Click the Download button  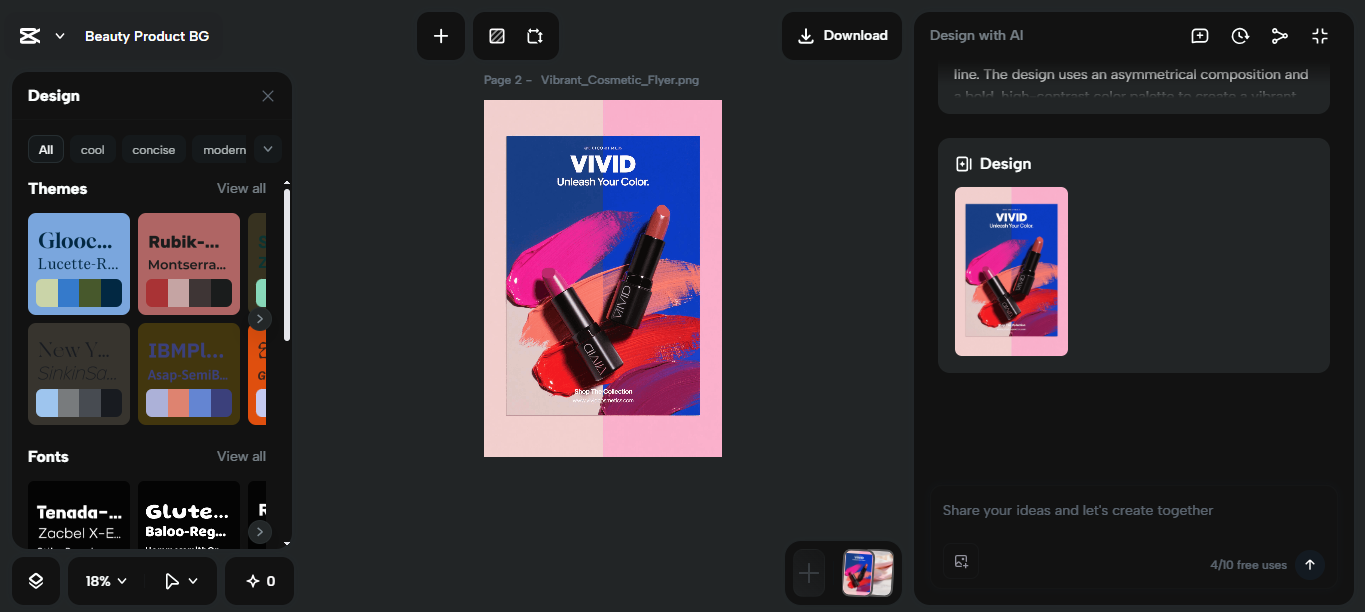click(x=841, y=35)
